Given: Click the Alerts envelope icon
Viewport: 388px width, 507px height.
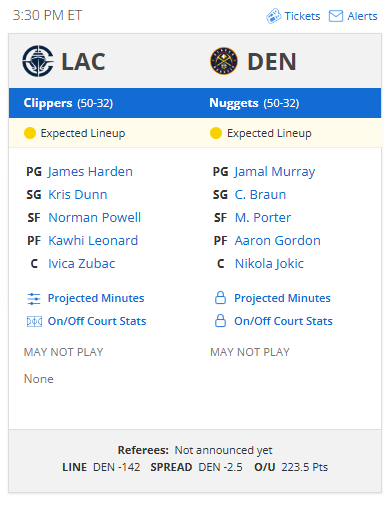Looking at the screenshot, I should coord(336,16).
